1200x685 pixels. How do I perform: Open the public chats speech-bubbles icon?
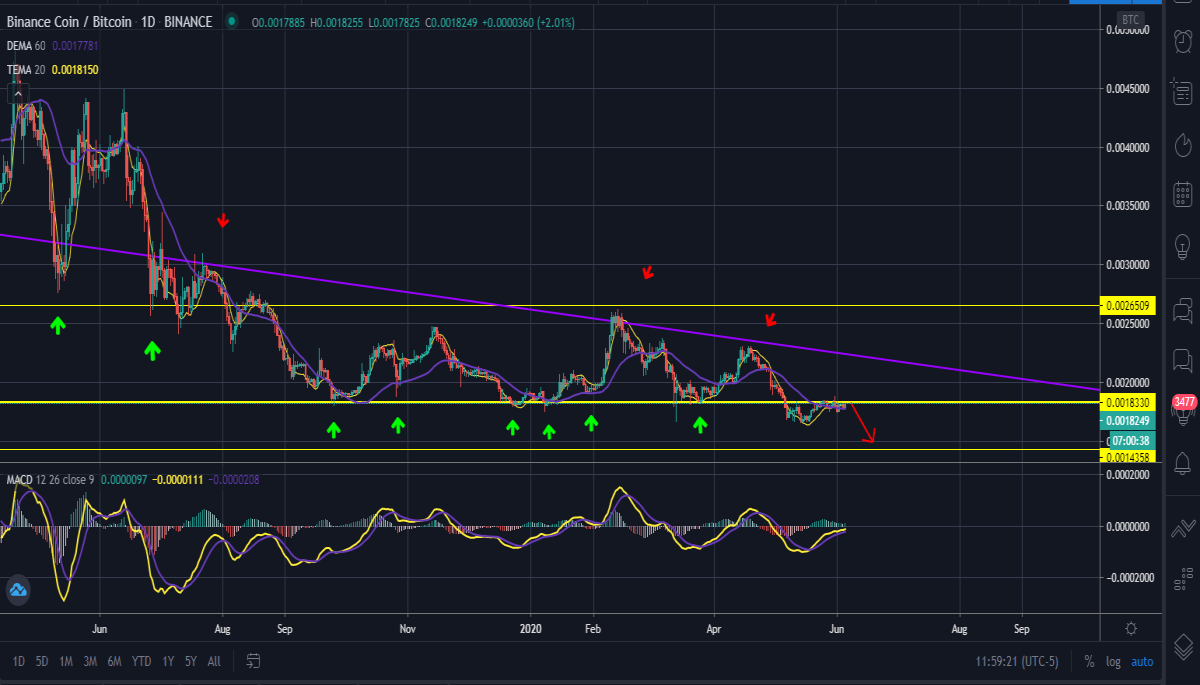pos(1182,308)
